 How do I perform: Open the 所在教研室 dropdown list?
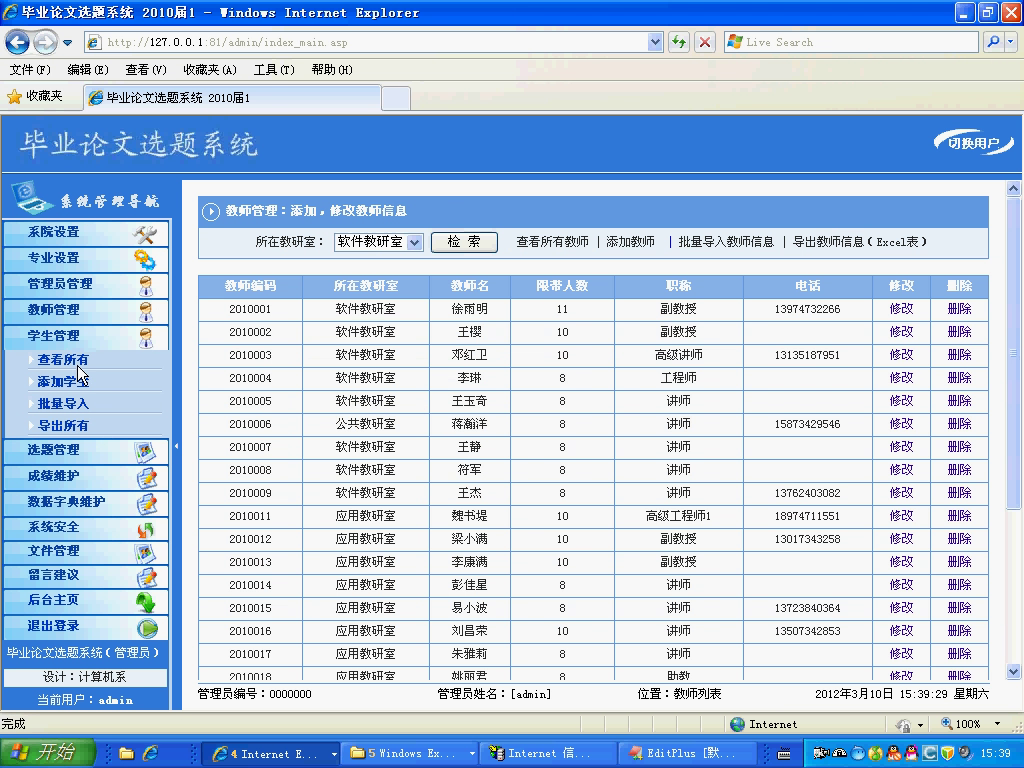414,242
